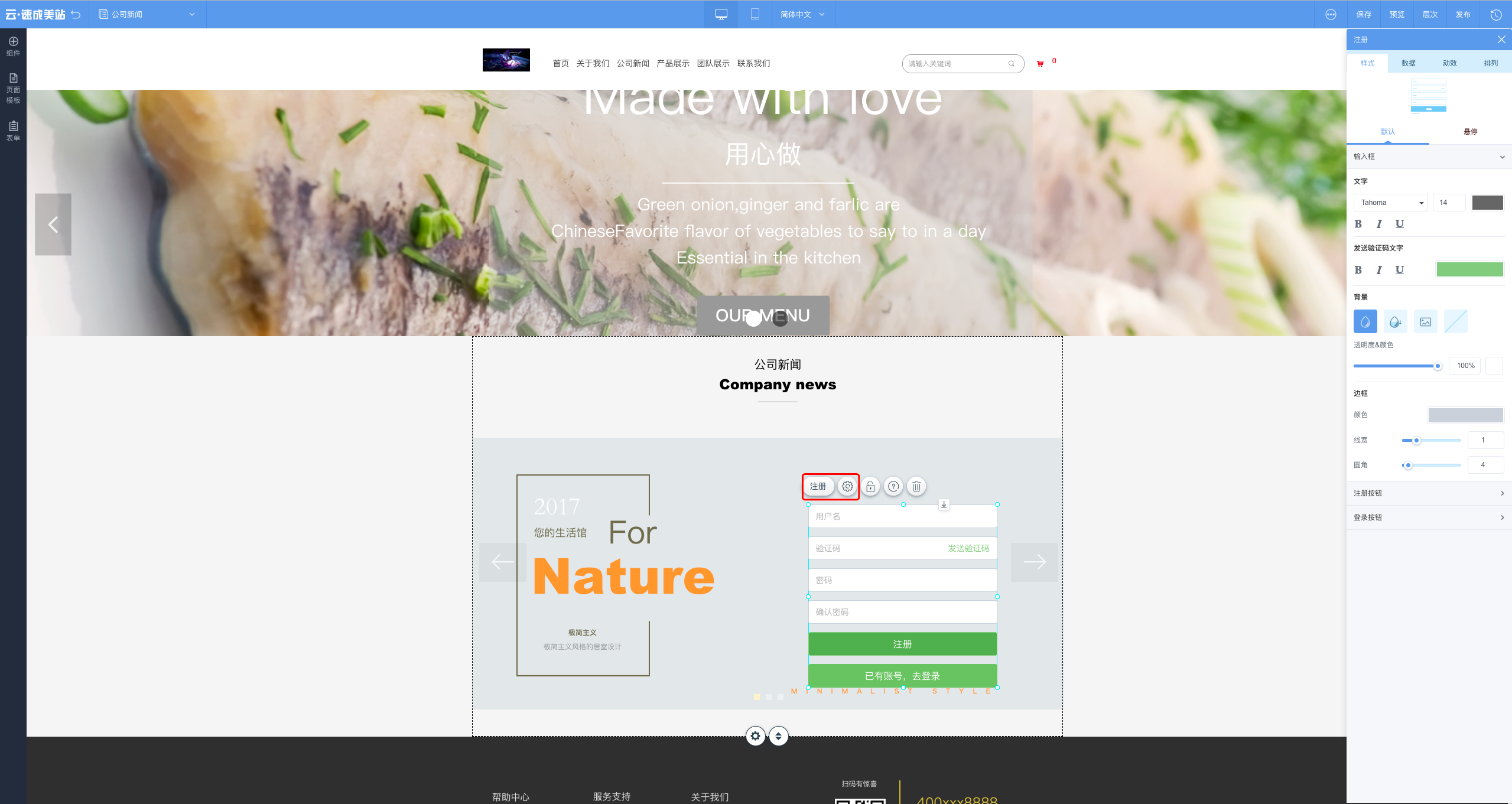Click the green 注册 submit button

902,644
